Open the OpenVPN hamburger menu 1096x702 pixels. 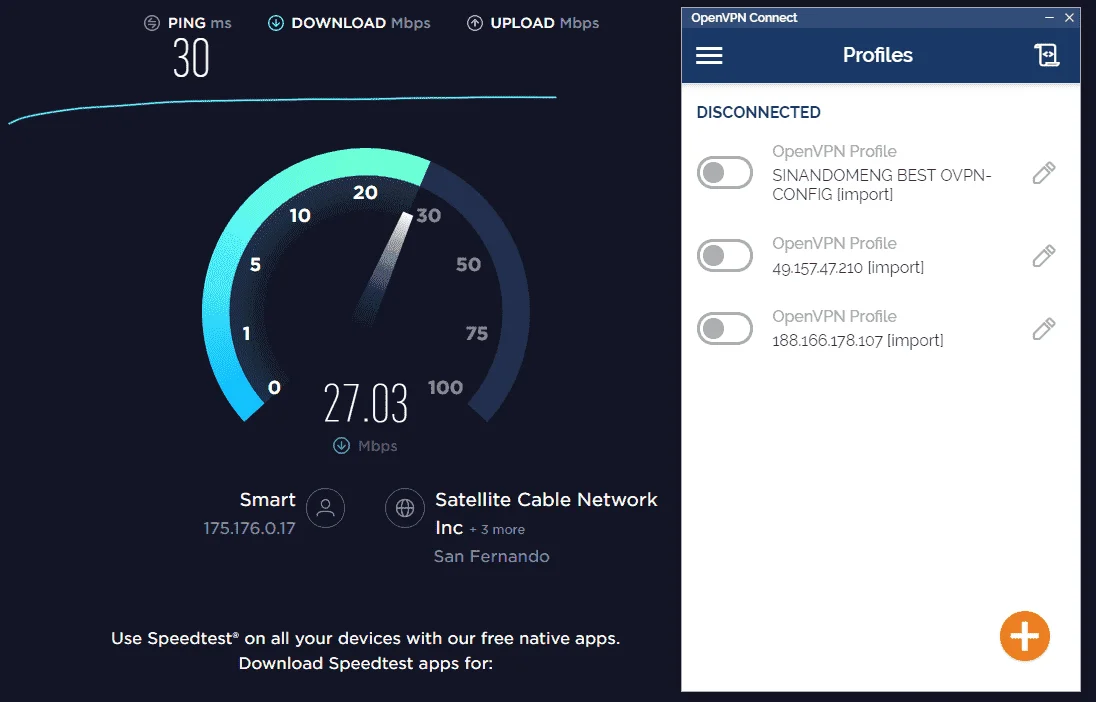[x=709, y=55]
